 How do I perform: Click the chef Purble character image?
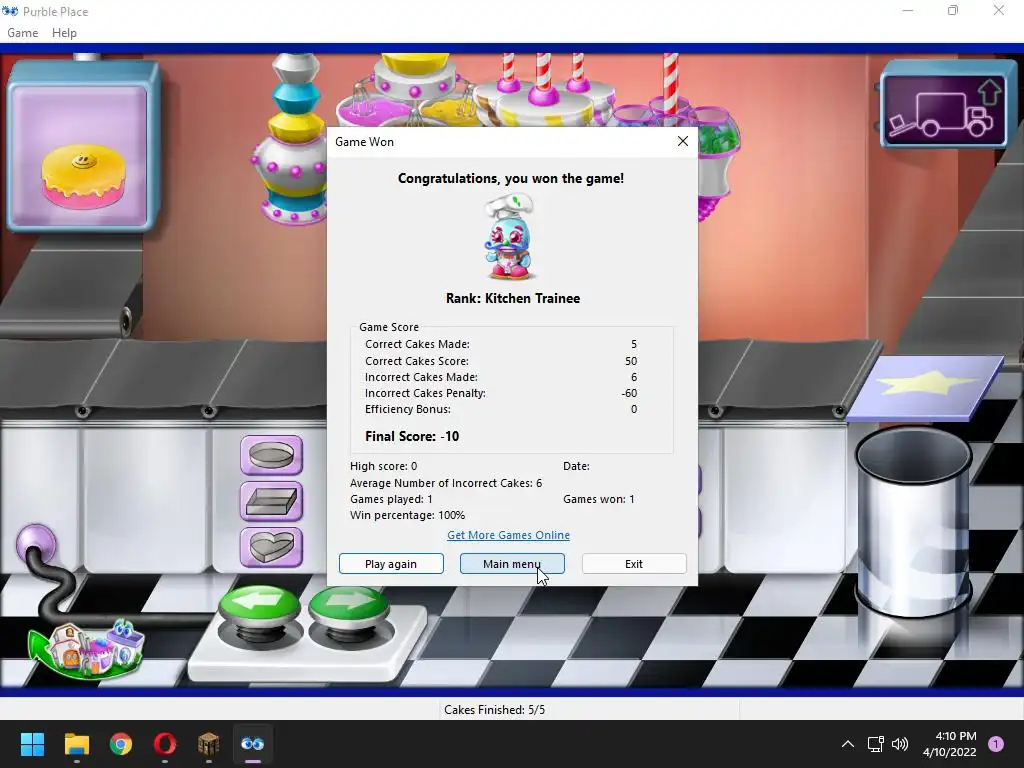(x=510, y=238)
